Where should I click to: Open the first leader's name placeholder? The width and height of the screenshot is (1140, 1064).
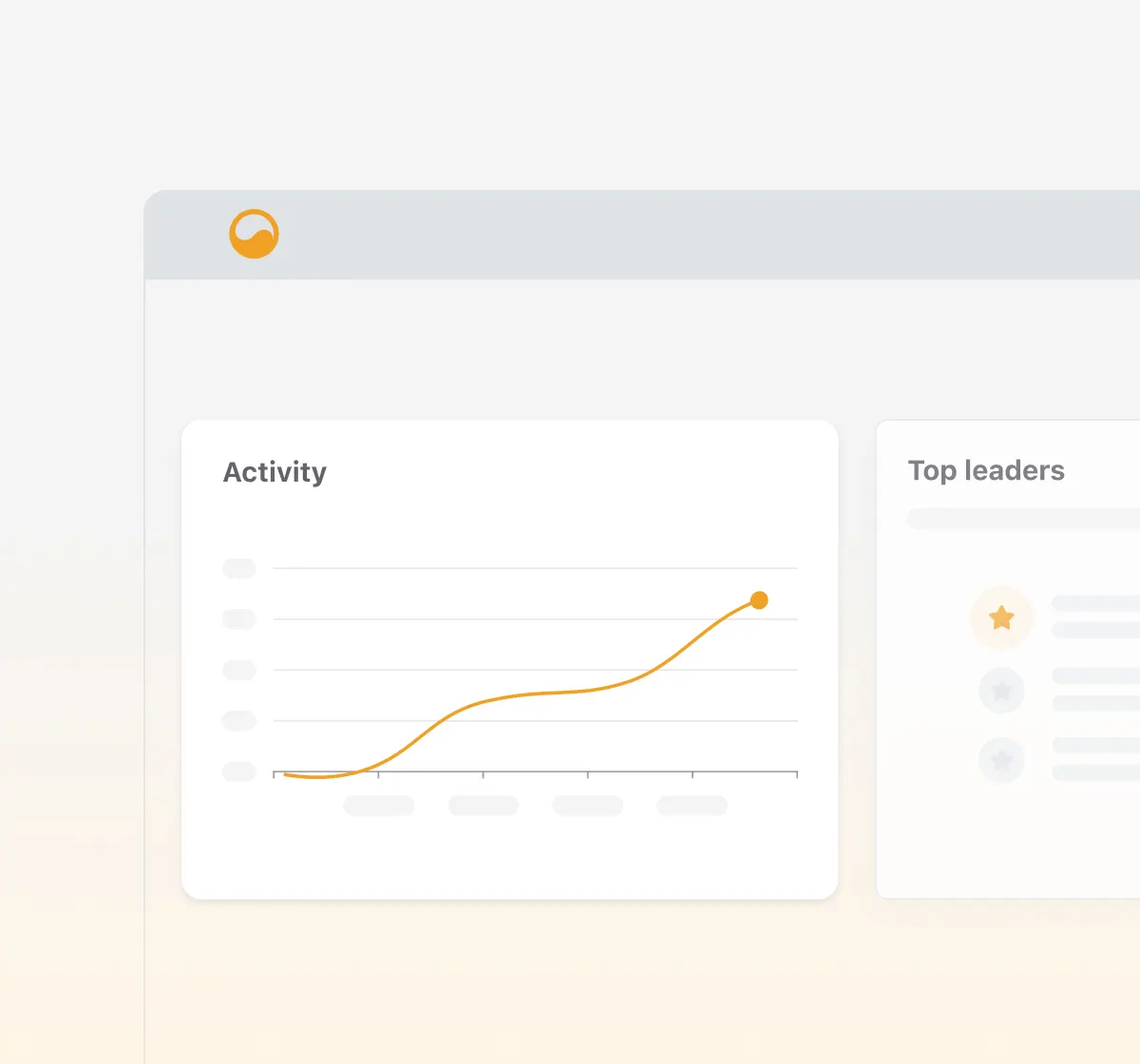point(1095,603)
